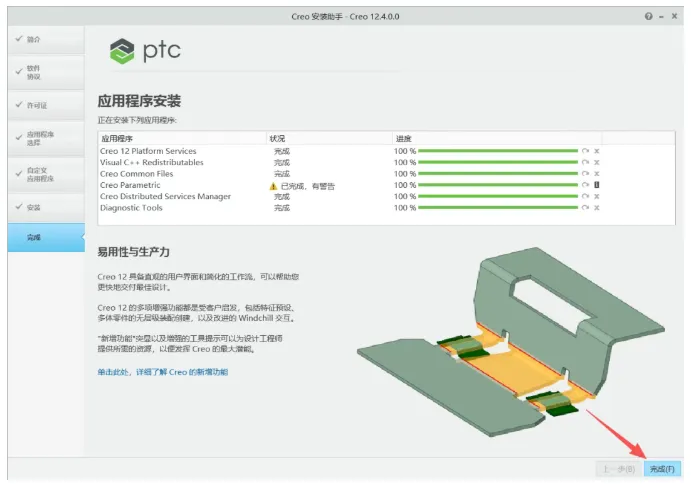Viewport: 691px width, 485px height.
Task: Click the 应用程序安装 heading
Action: [x=139, y=101]
